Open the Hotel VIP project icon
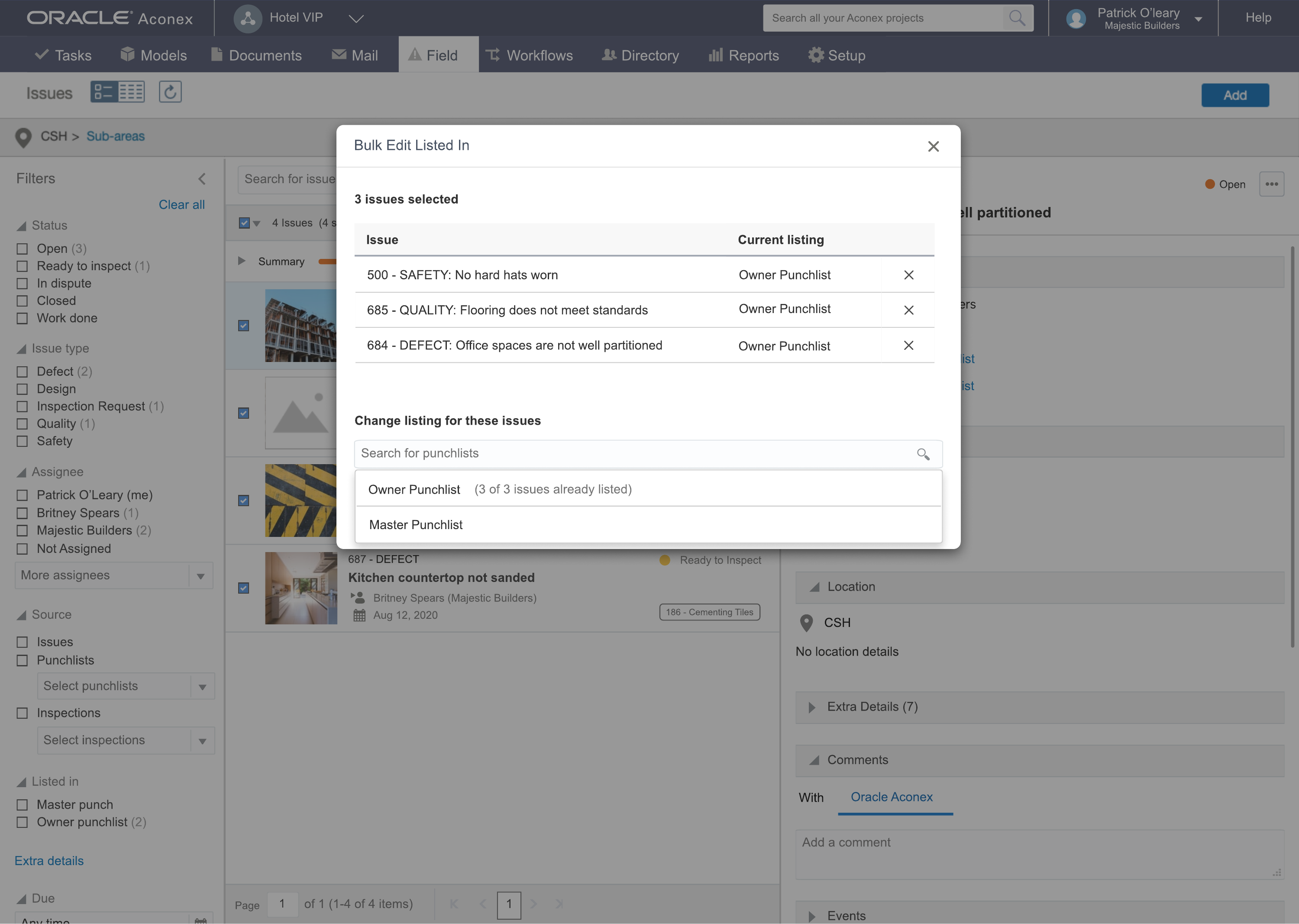Viewport: 1299px width, 924px height. coord(248,18)
